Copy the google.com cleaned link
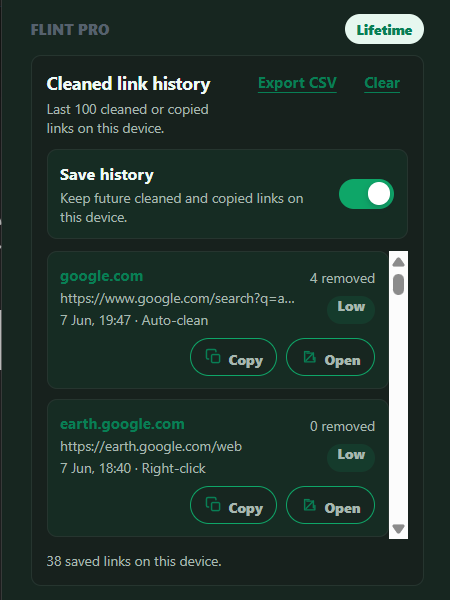The width and height of the screenshot is (450, 600). click(233, 357)
